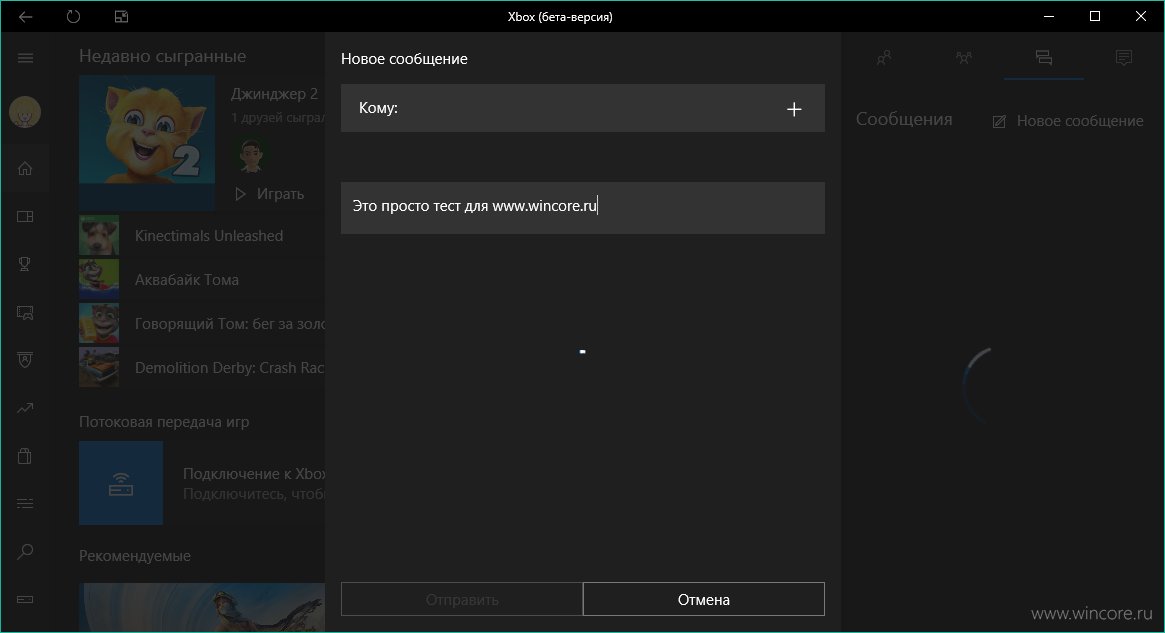Maximize the Xbox window
Image resolution: width=1165 pixels, height=633 pixels.
(1094, 16)
